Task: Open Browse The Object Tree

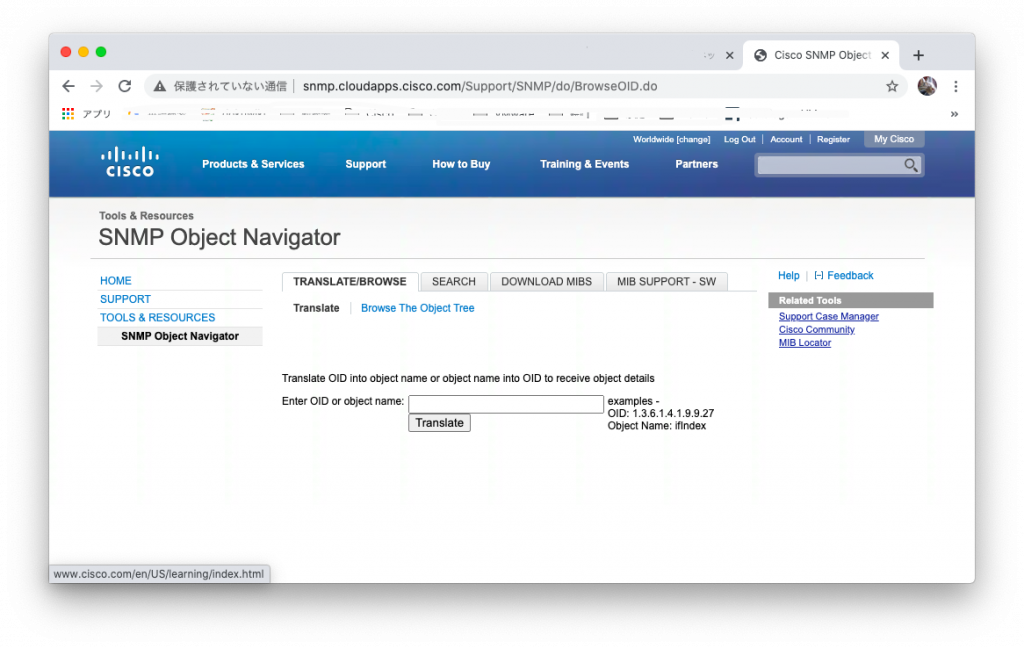Action: click(x=417, y=307)
